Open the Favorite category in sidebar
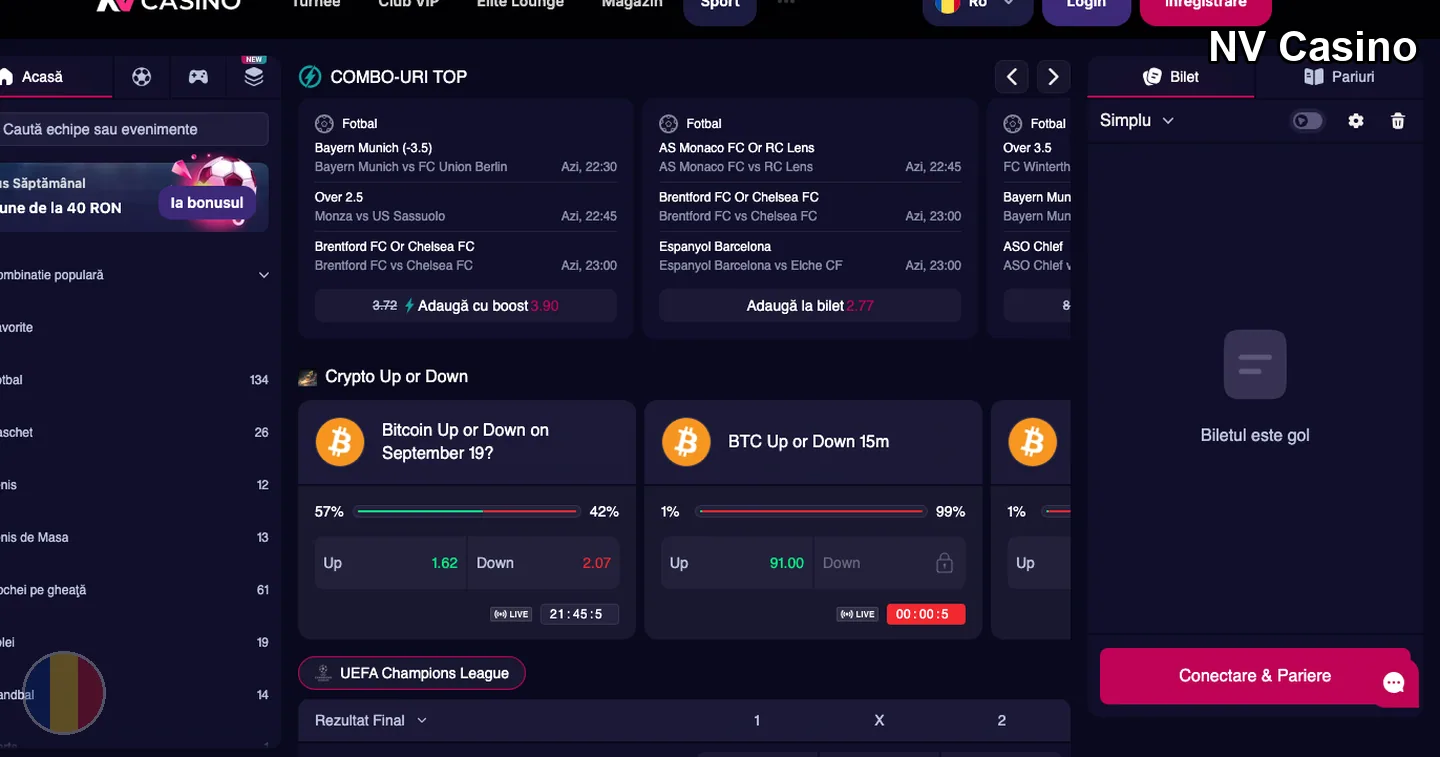The width and height of the screenshot is (1440, 757). point(135,328)
